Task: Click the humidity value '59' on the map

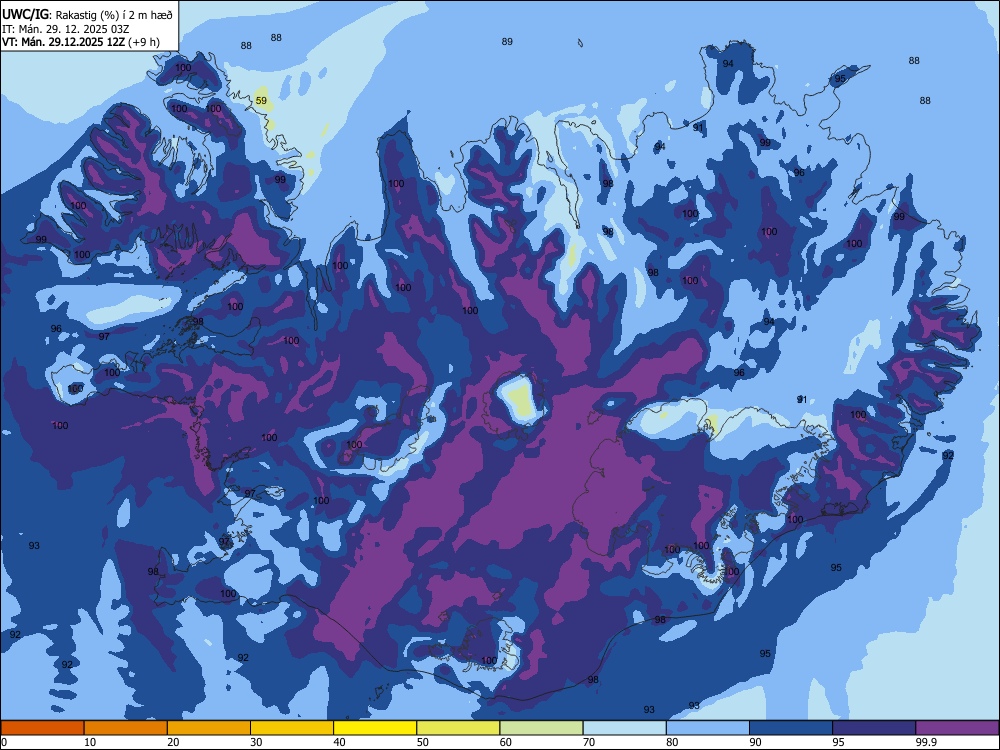Action: click(261, 101)
